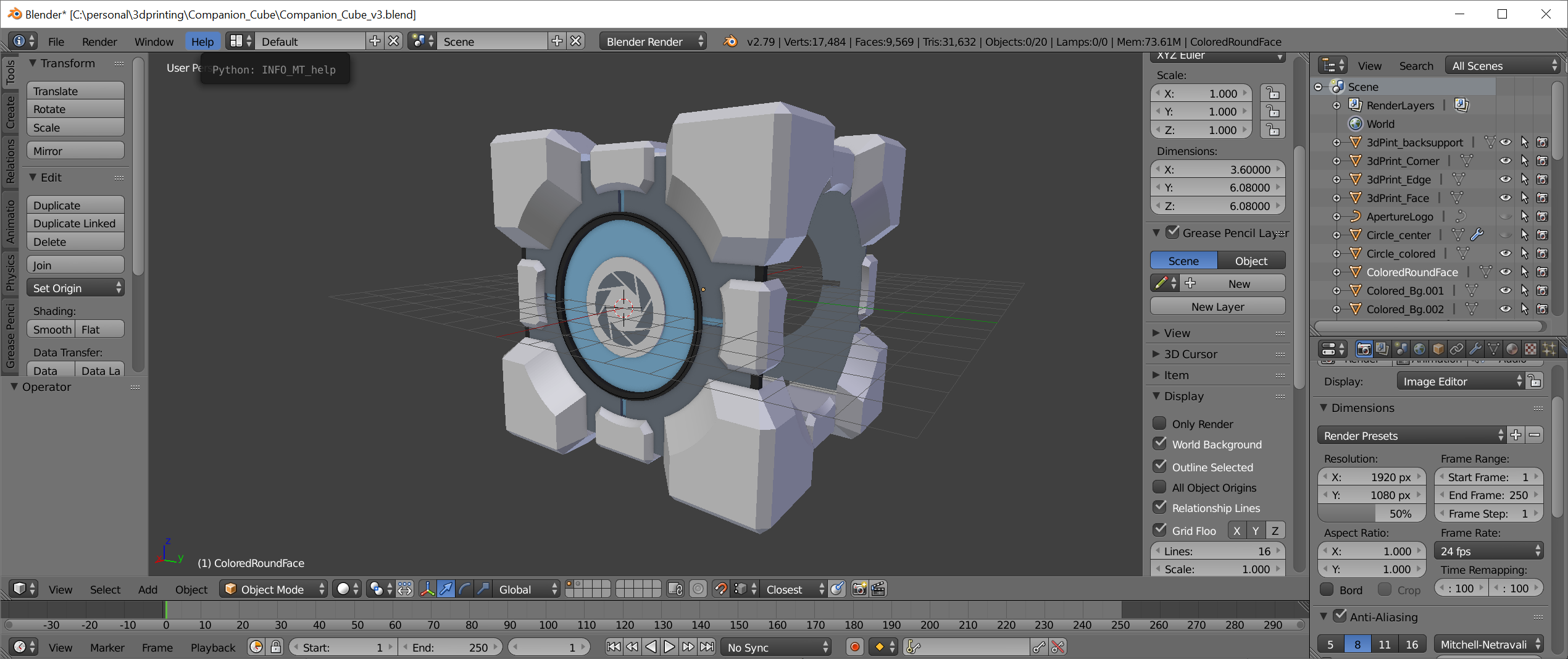Screen dimensions: 1568x659
Task: Add a new screen layout with plus
Action: pos(375,41)
